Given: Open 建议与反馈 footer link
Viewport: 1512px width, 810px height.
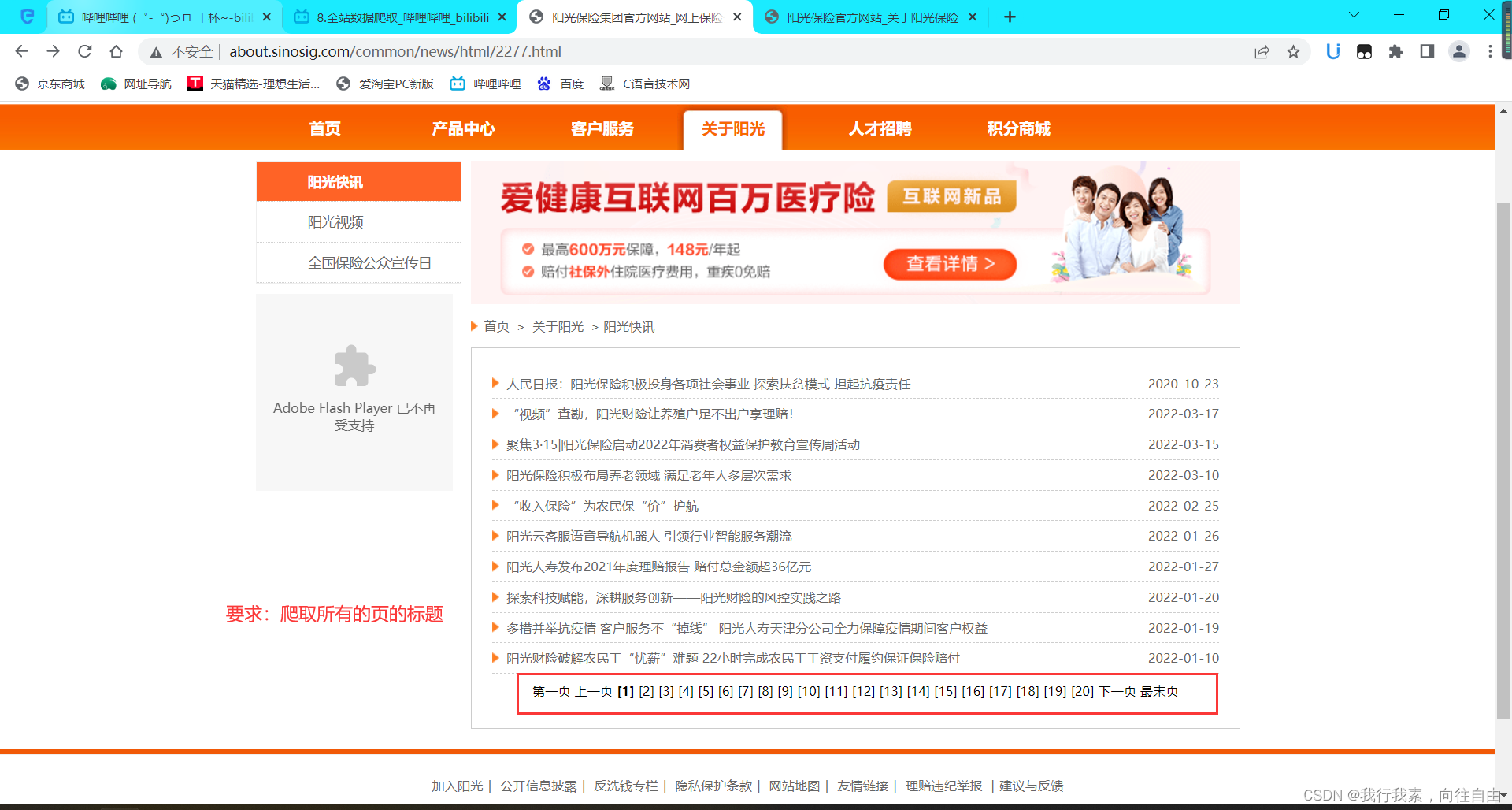Looking at the screenshot, I should point(1032,786).
